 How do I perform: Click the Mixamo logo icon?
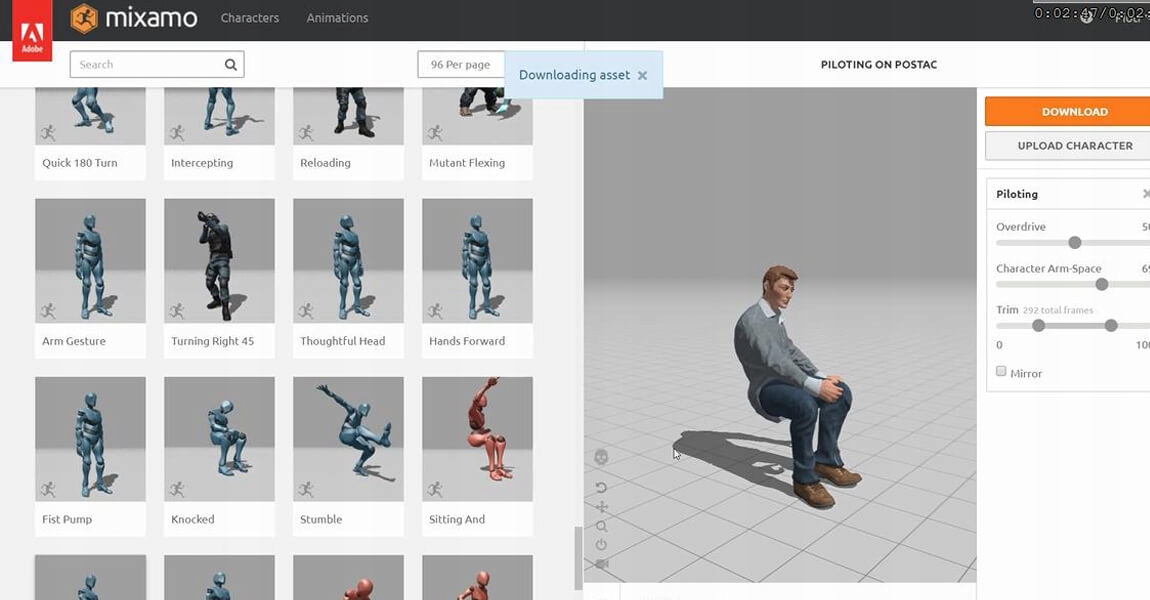[85, 18]
